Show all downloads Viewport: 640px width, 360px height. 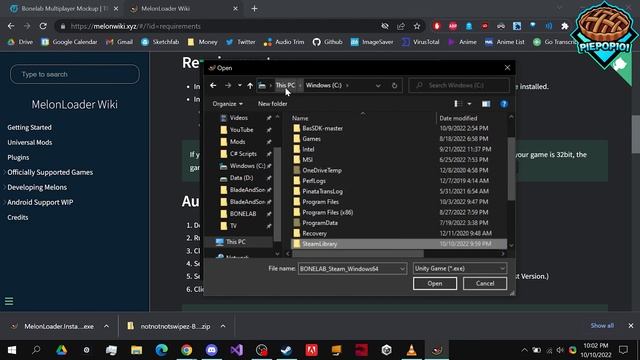point(602,325)
